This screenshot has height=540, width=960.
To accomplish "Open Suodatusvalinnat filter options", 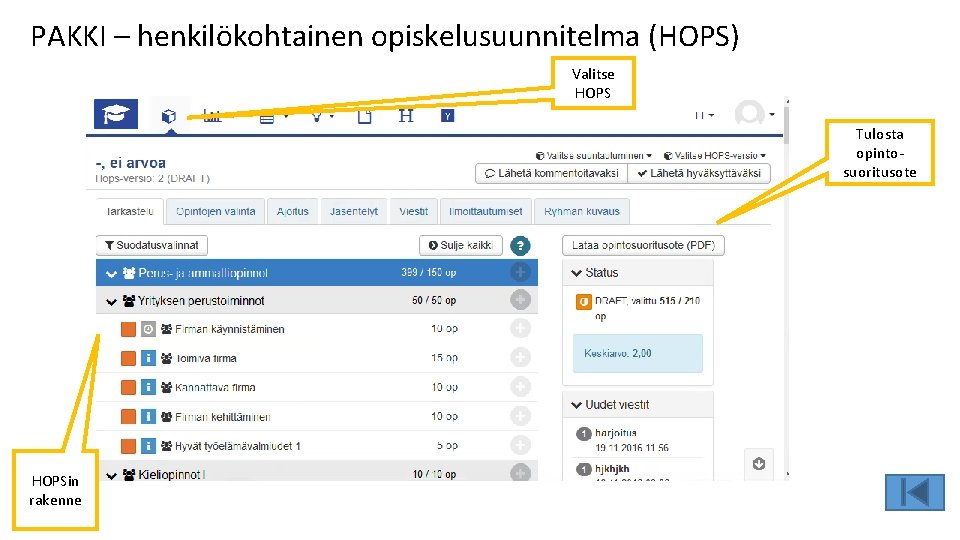I will click(152, 245).
